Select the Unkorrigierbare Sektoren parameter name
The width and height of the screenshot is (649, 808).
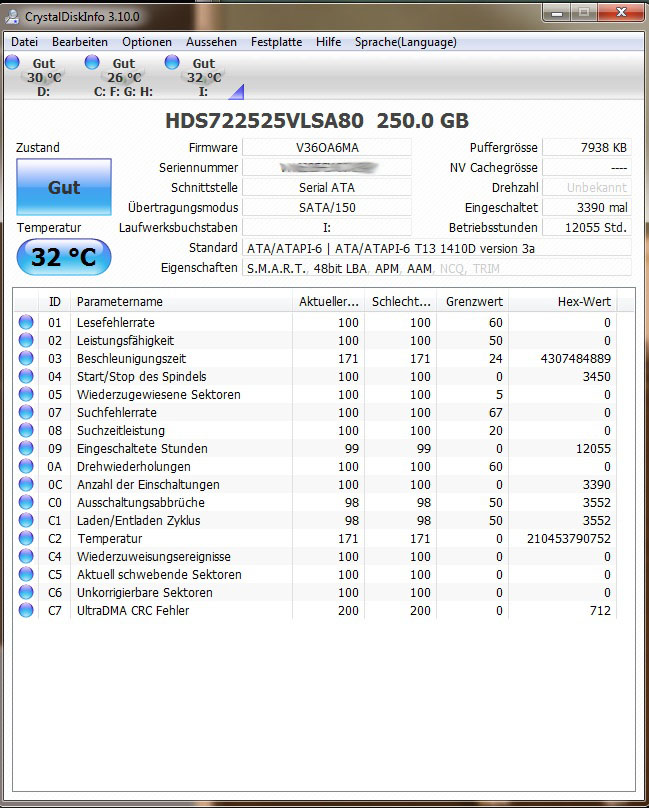point(145,593)
